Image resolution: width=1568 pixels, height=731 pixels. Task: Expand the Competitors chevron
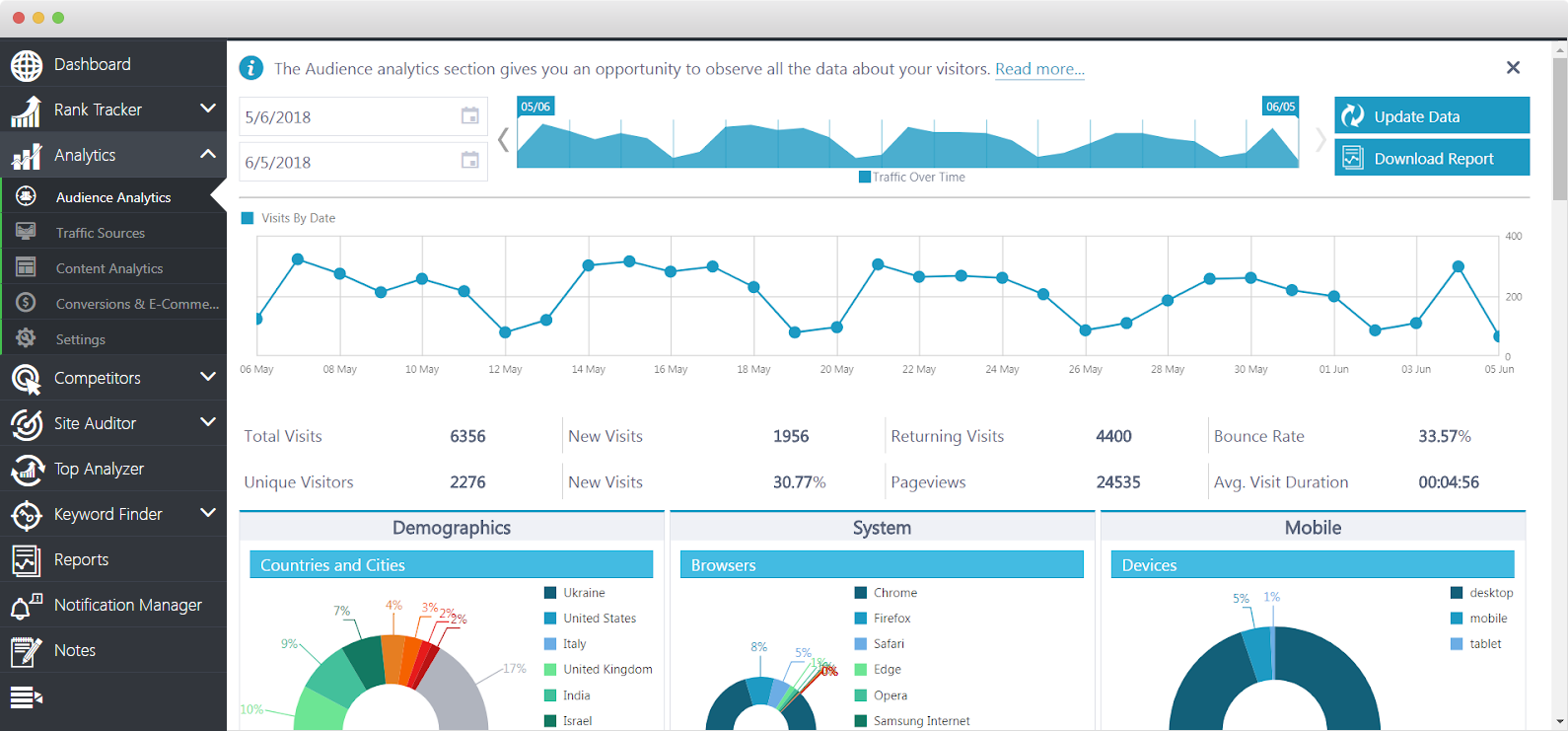pos(208,377)
